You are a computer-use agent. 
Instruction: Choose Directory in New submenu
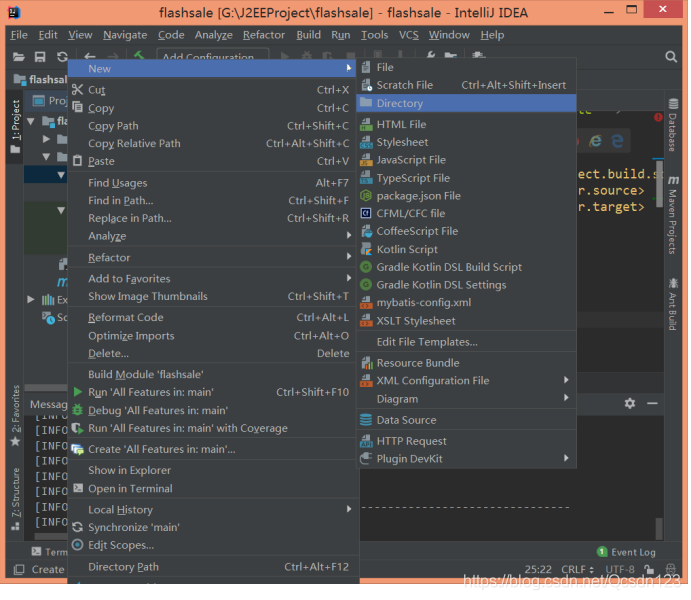click(x=466, y=103)
